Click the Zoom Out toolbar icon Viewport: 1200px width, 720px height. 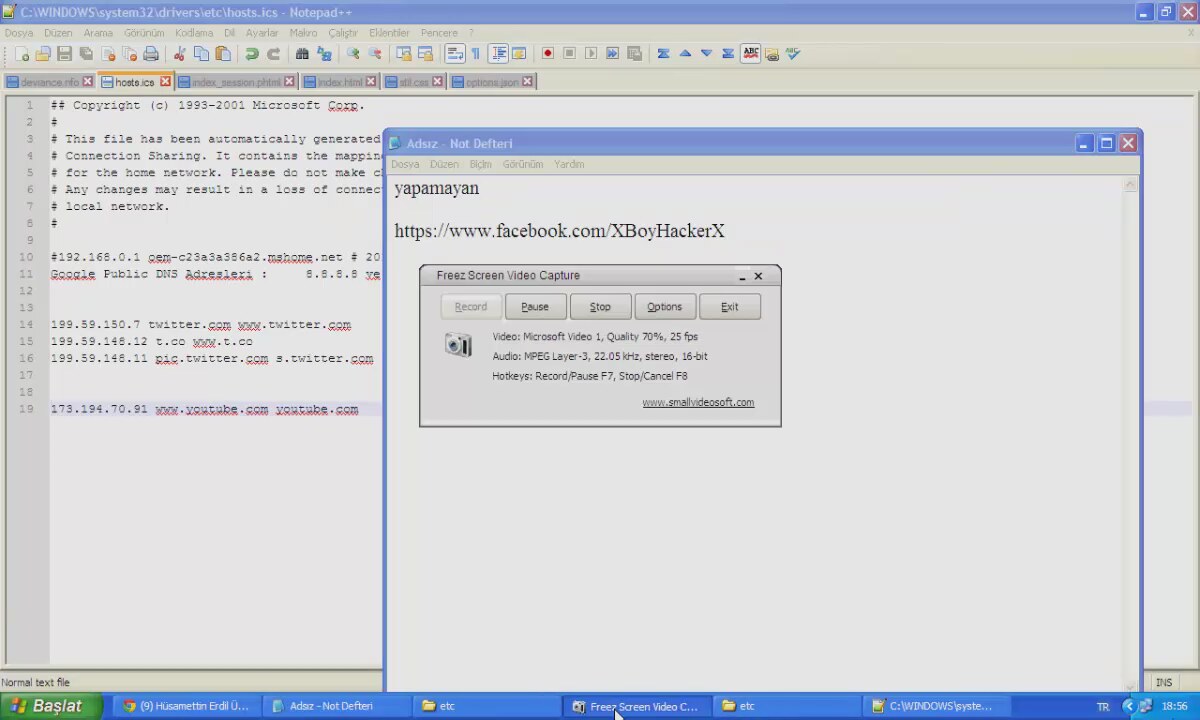375,54
